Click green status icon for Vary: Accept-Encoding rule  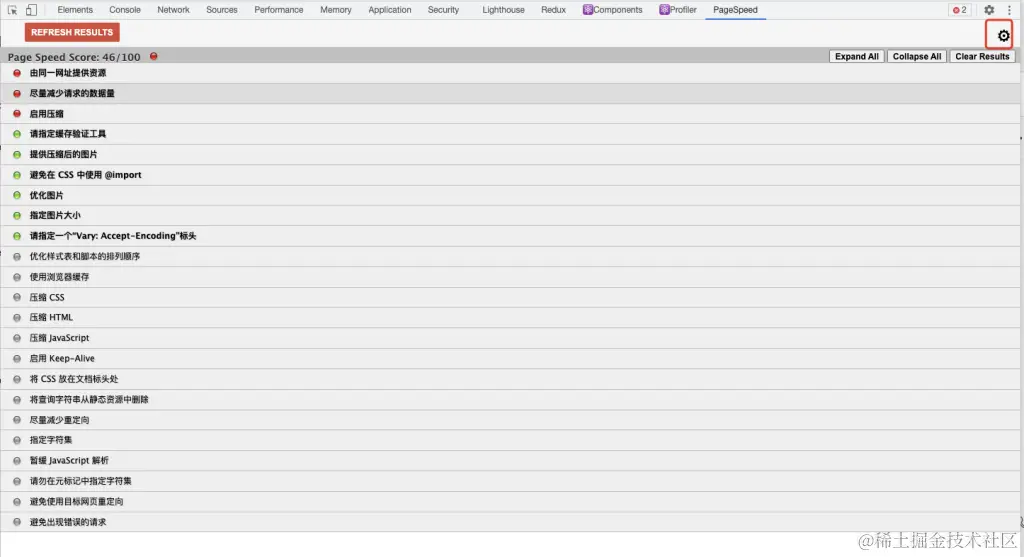17,236
